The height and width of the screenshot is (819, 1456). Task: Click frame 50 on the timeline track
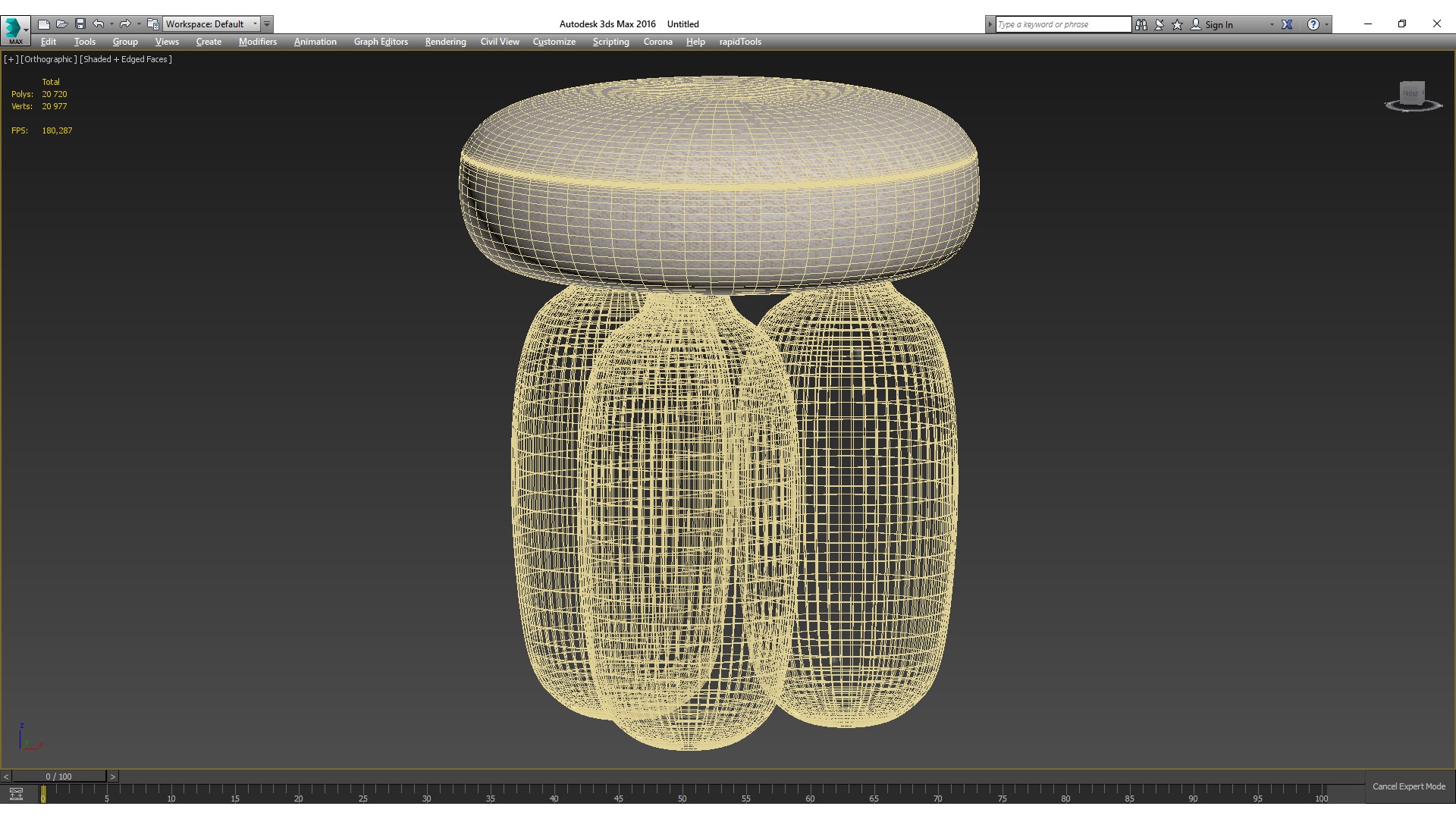click(682, 794)
